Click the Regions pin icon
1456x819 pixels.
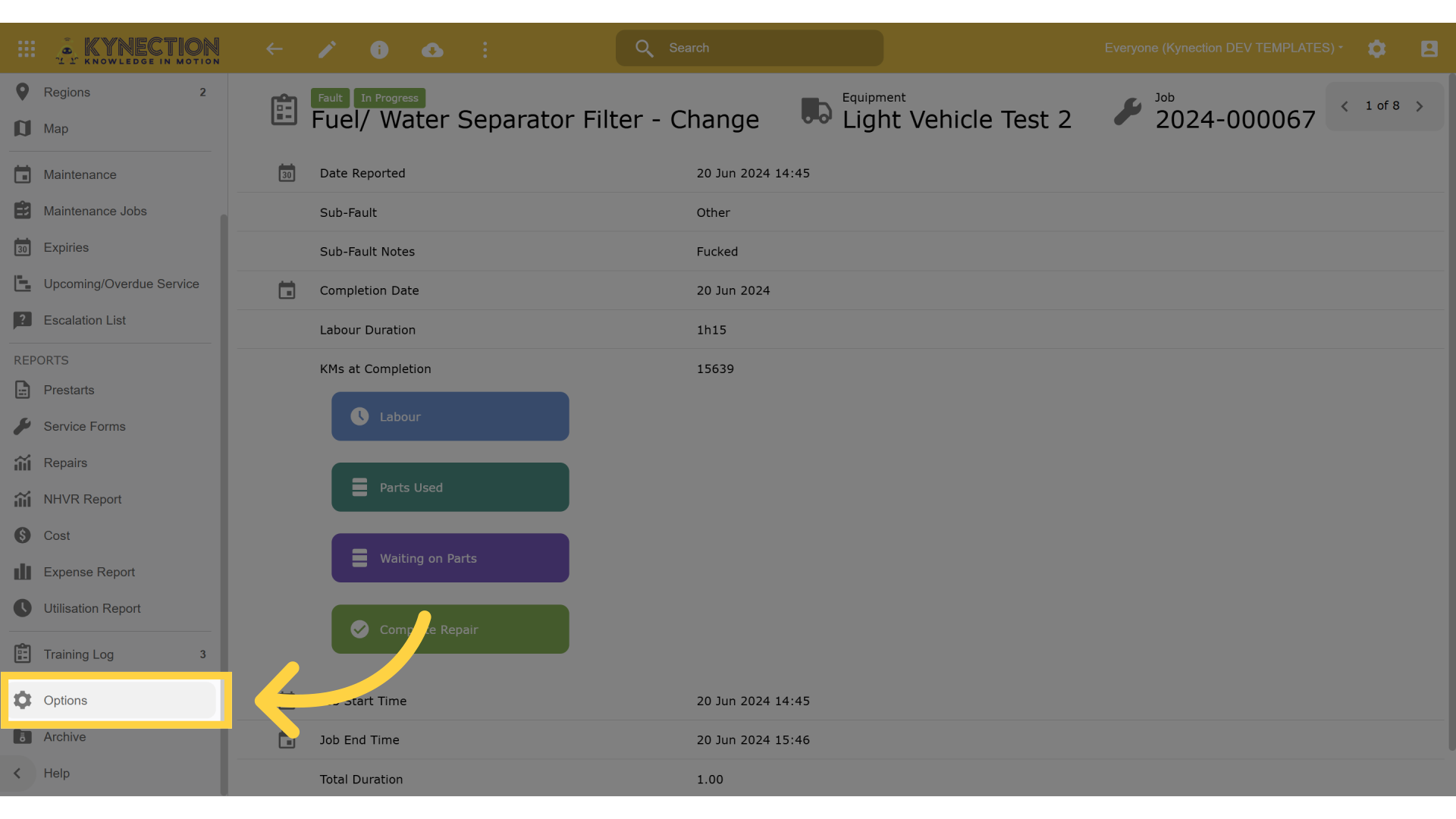pos(23,92)
